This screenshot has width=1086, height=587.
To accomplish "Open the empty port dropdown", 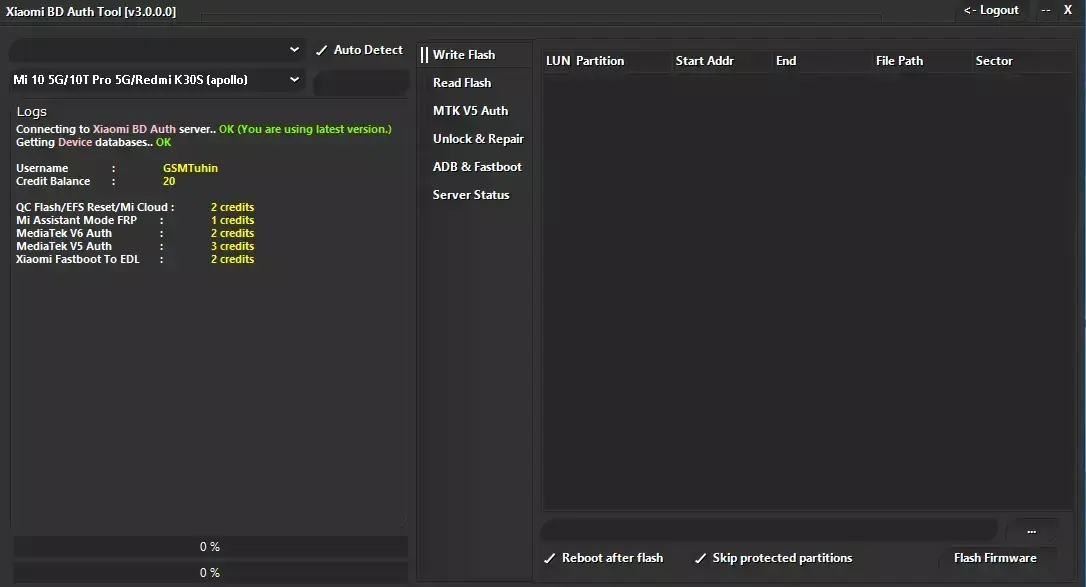I will point(157,50).
